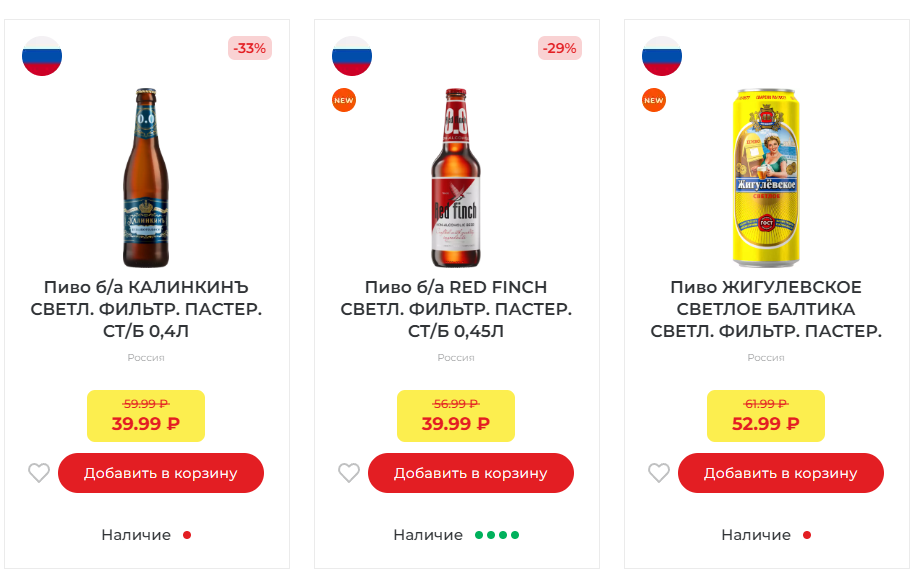
Task: Click orange NEW badge on Red Finch
Action: pos(345,100)
